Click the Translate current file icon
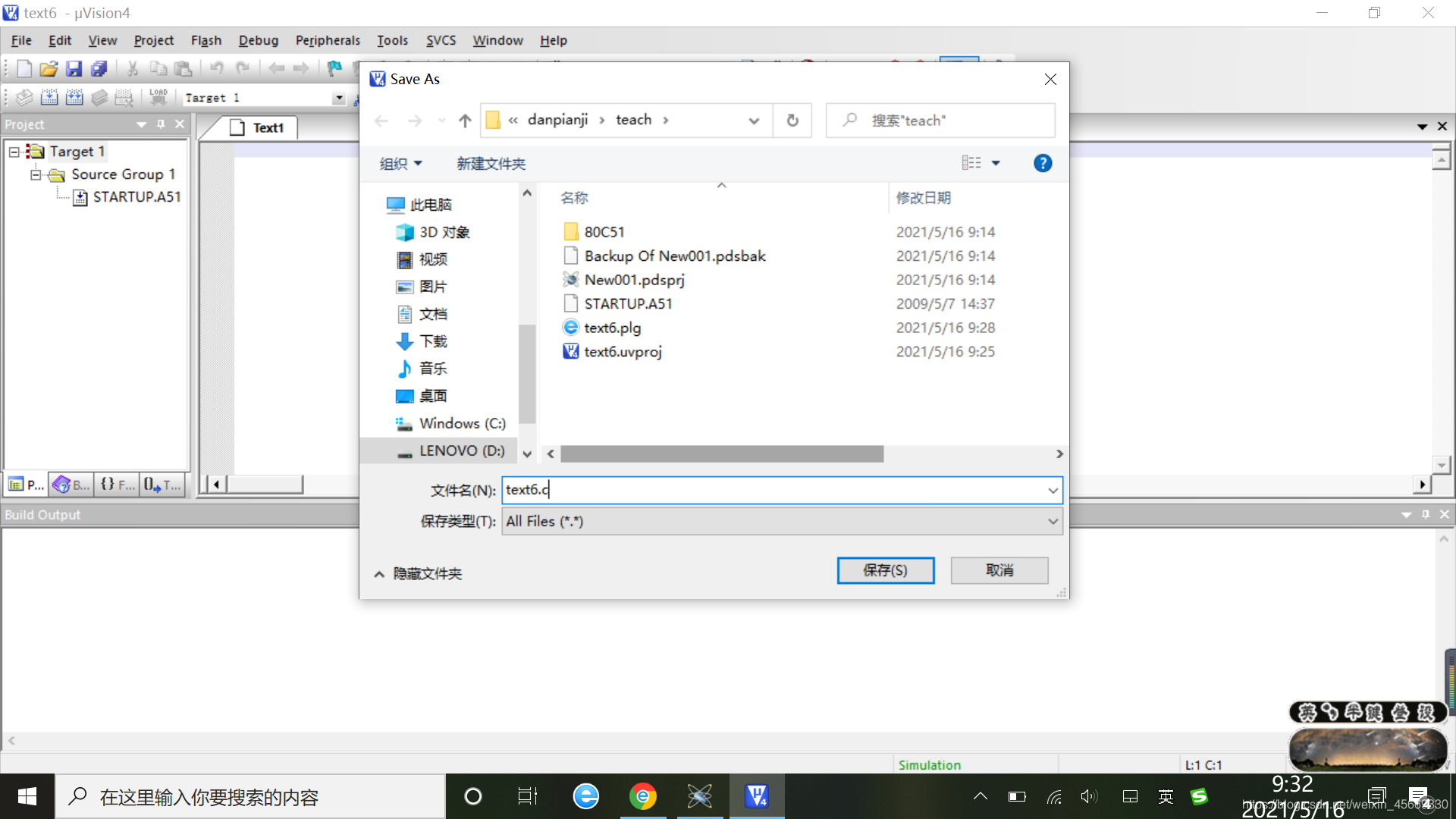 point(24,98)
